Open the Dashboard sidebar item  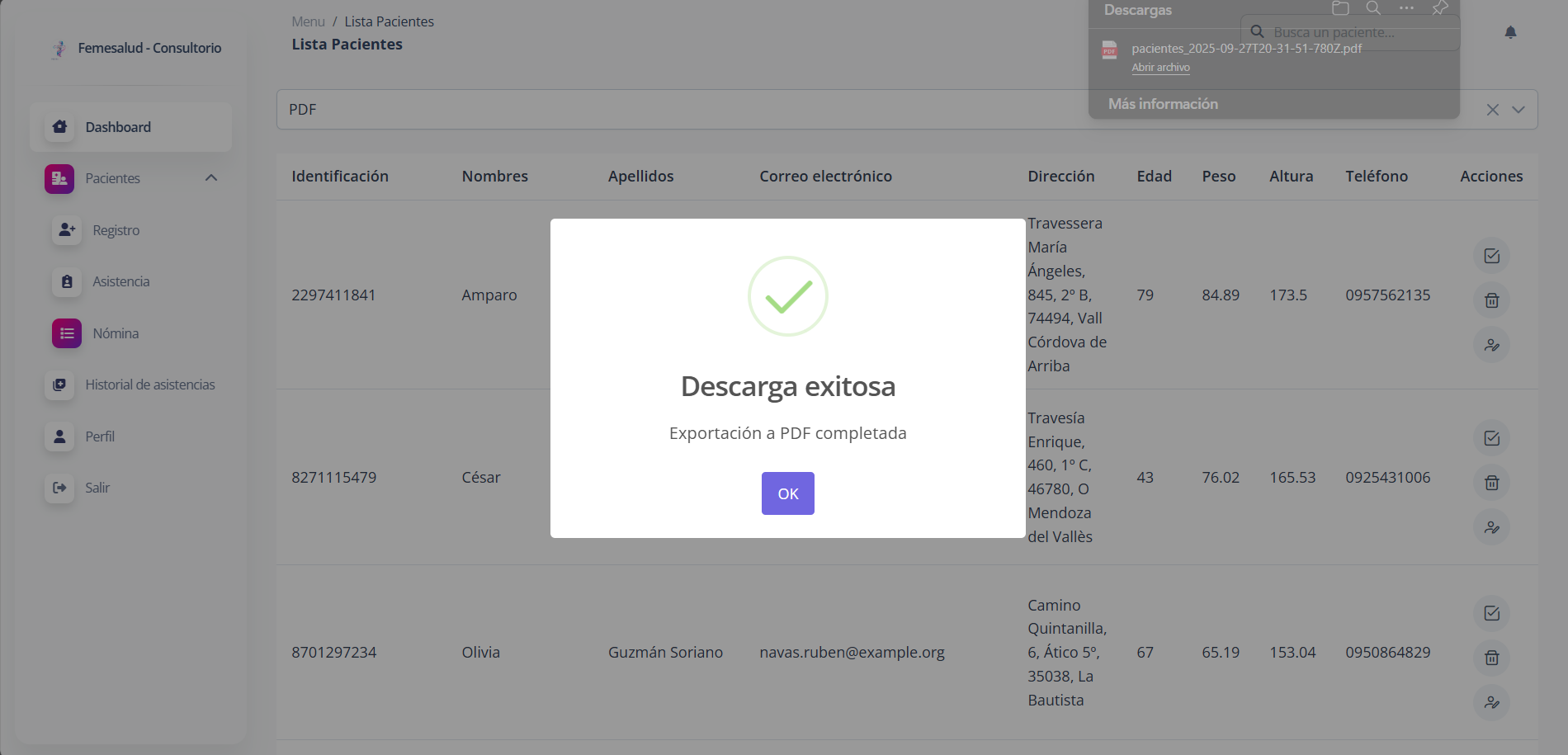click(118, 127)
